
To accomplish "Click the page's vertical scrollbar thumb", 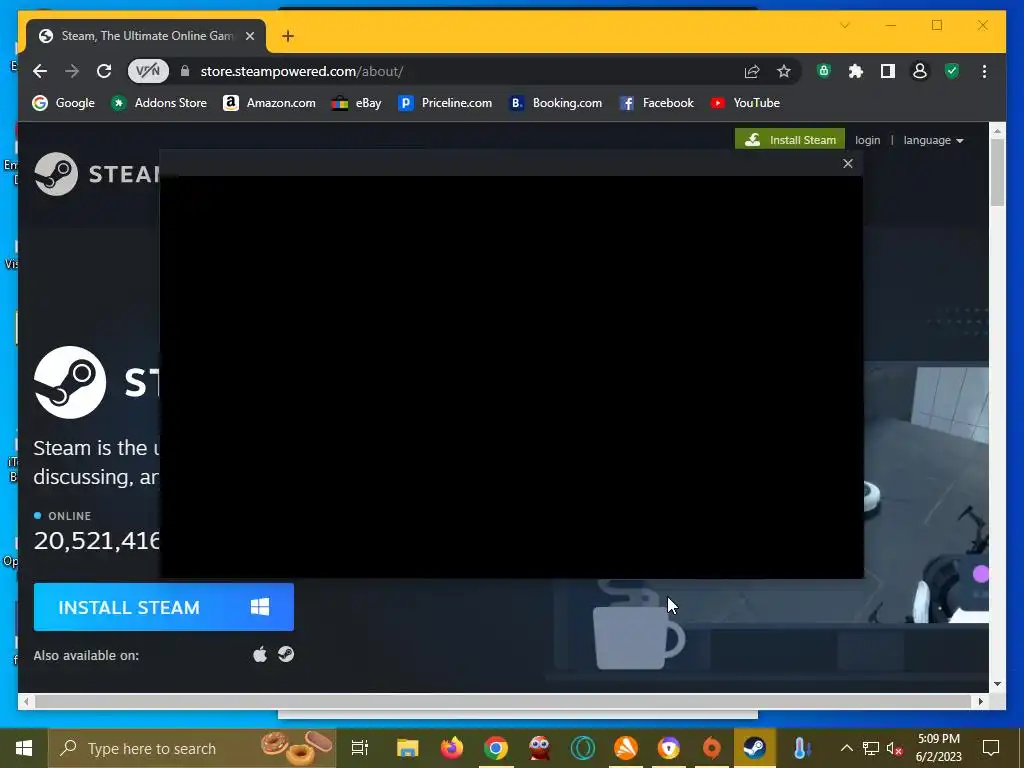I will pyautogui.click(x=997, y=172).
